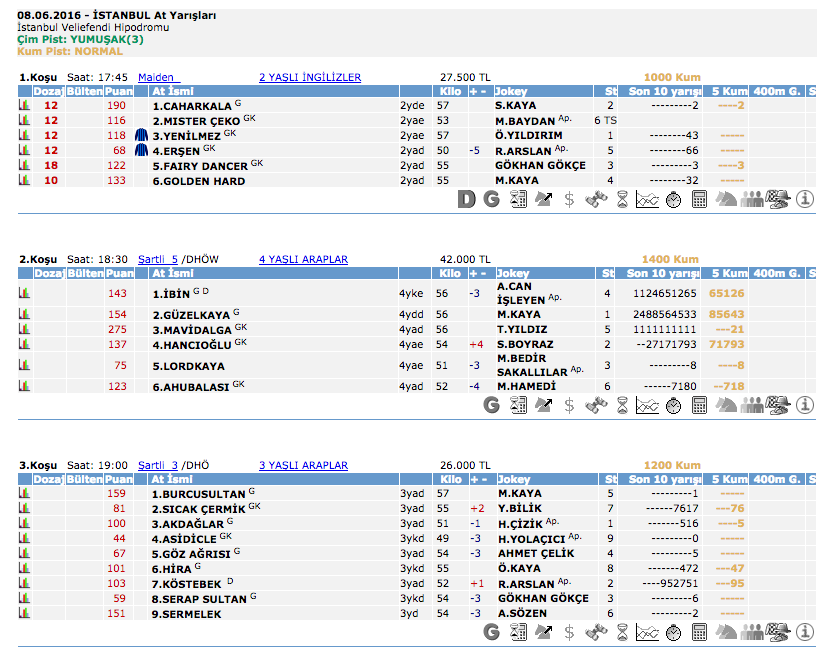
Task: Open the '2 YAŞLI İNGİLİZLER' link
Action: [310, 77]
